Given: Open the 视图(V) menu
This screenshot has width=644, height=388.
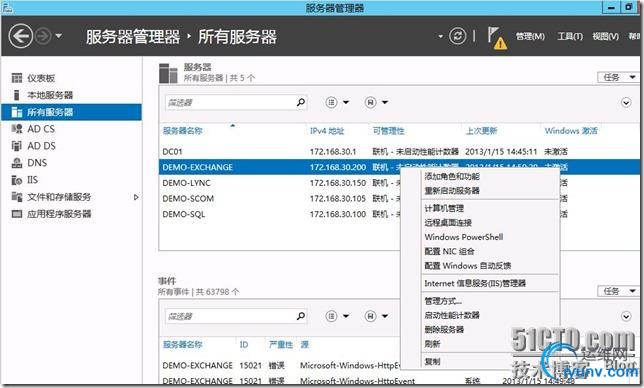Looking at the screenshot, I should tap(605, 37).
